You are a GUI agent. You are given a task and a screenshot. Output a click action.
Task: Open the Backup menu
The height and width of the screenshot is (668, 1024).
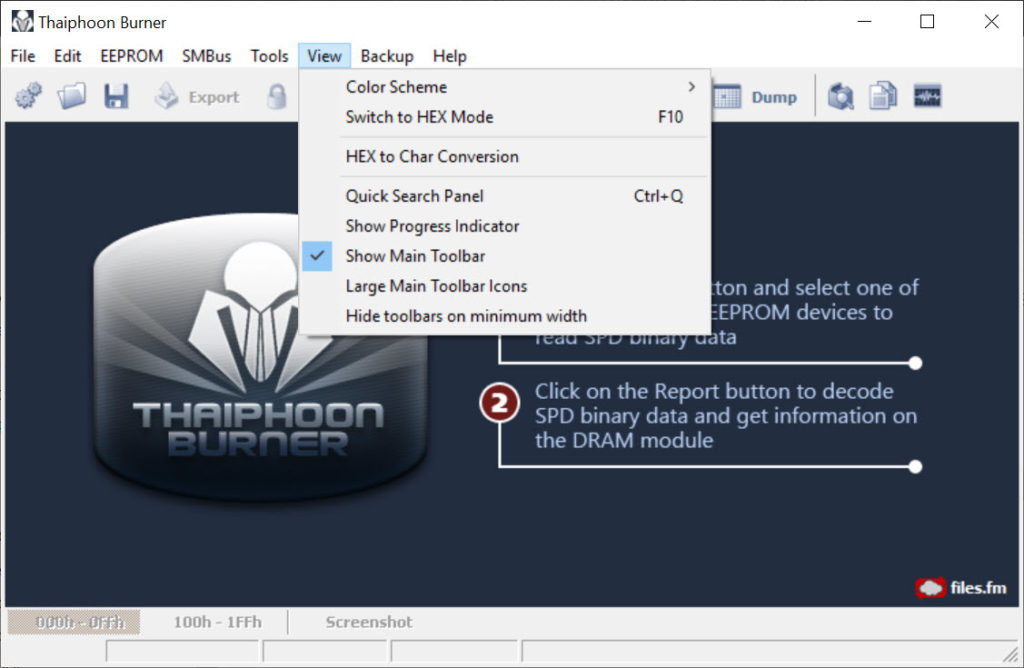click(x=387, y=56)
